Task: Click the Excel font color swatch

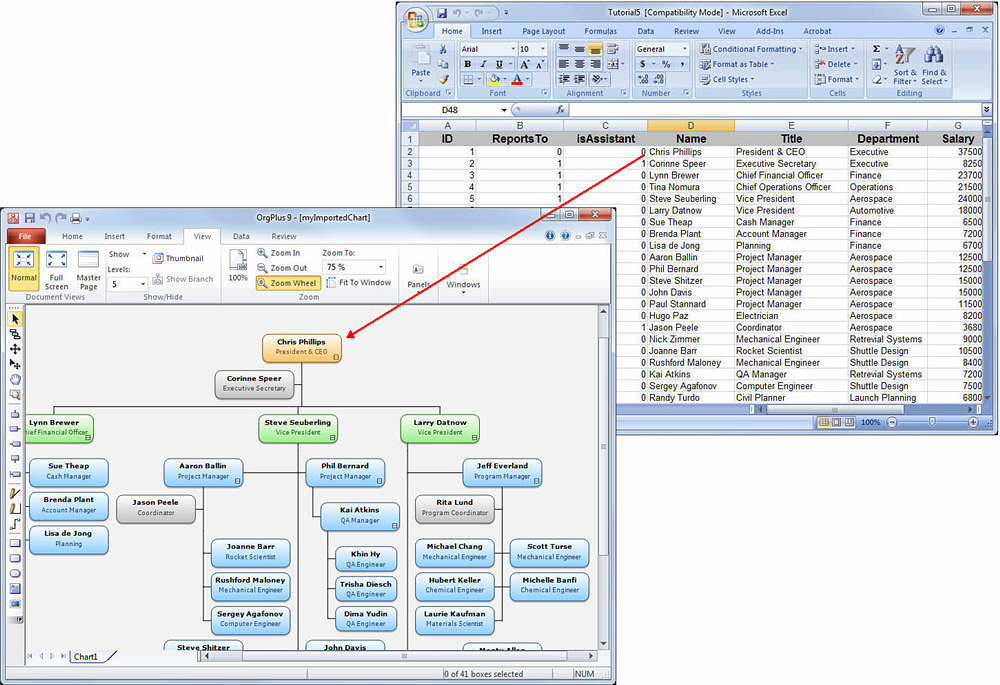Action: [517, 80]
